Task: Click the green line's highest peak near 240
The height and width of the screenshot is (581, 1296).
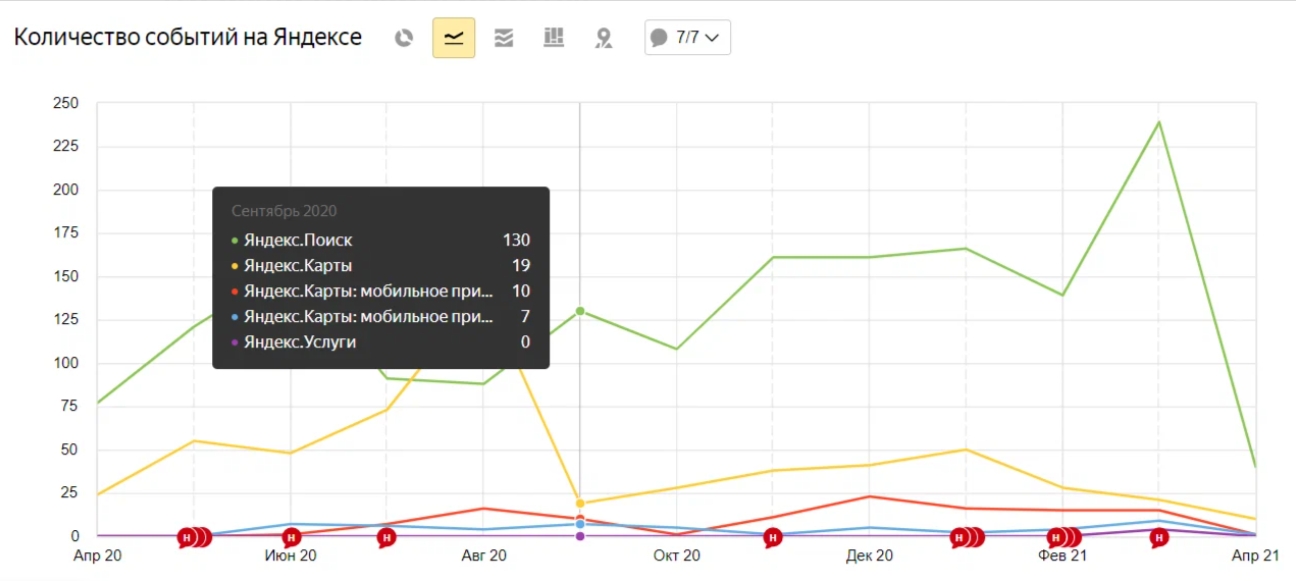Action: 1159,123
